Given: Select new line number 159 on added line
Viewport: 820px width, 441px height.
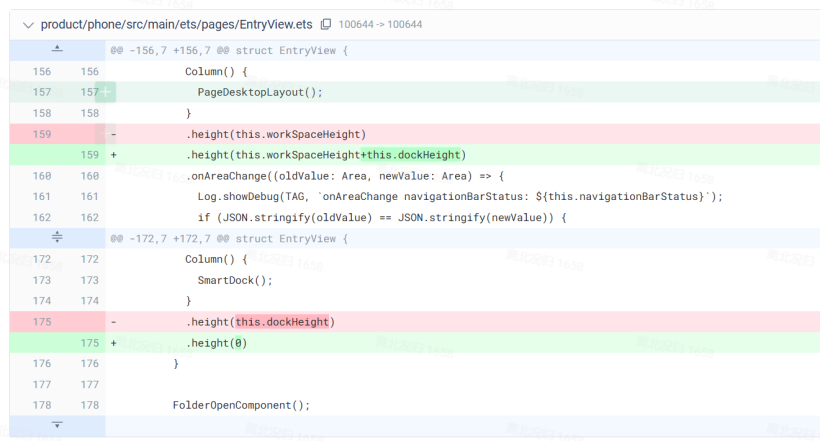Looking at the screenshot, I should tap(89, 155).
